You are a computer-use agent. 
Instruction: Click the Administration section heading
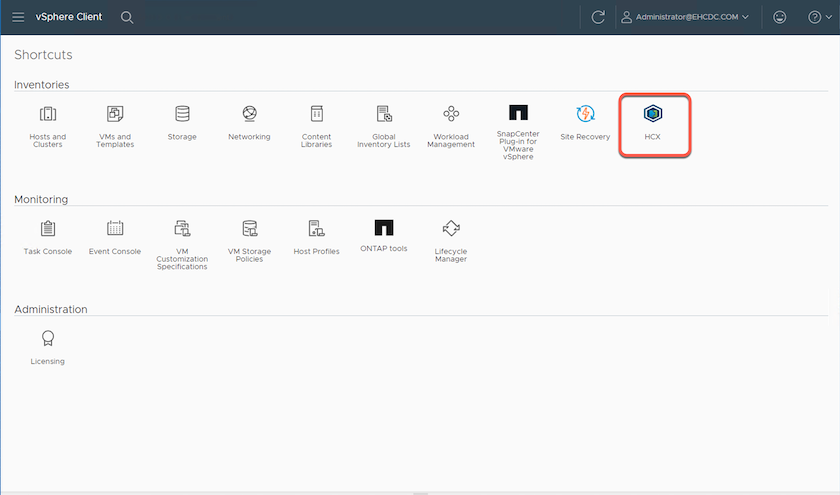point(51,309)
